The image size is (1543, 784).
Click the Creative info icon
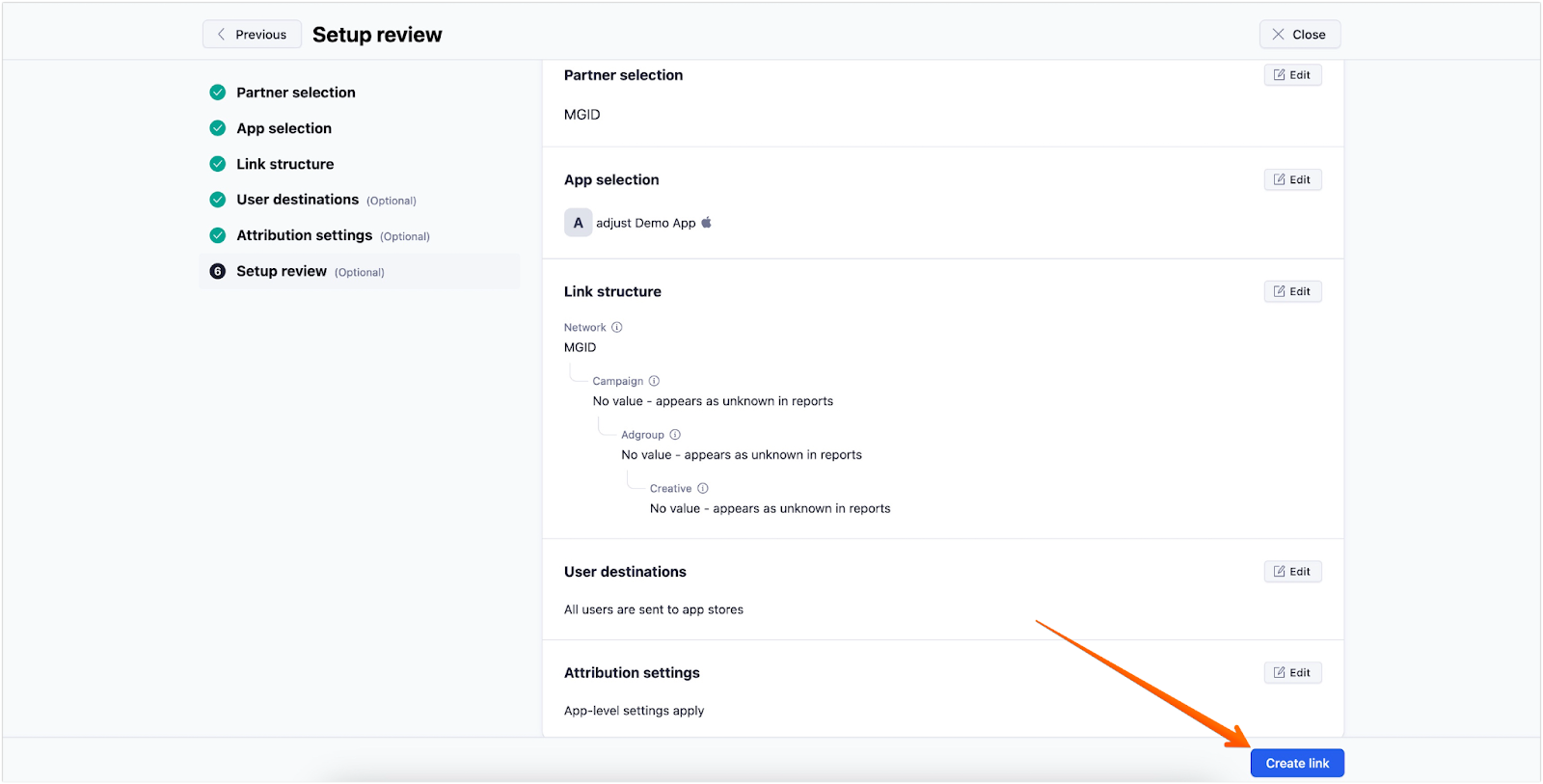click(703, 489)
